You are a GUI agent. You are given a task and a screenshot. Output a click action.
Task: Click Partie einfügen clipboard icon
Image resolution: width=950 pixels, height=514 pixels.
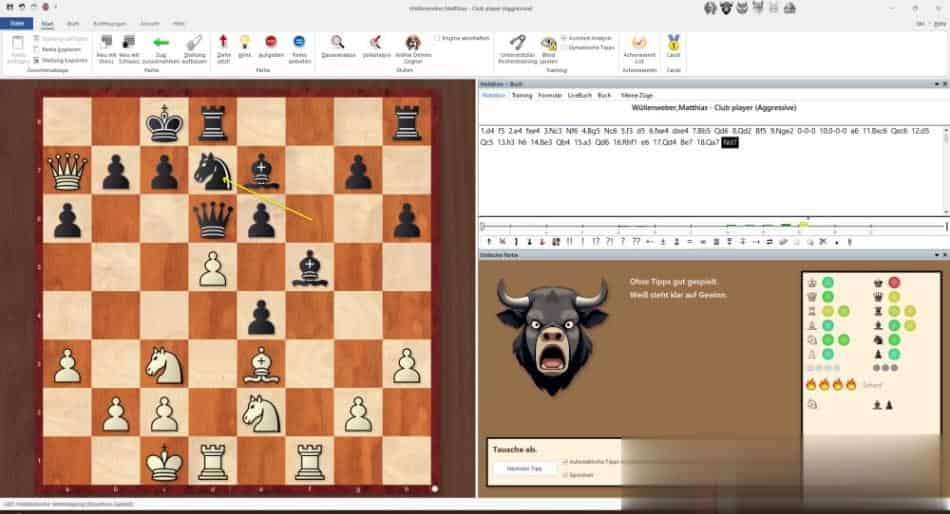[18, 44]
